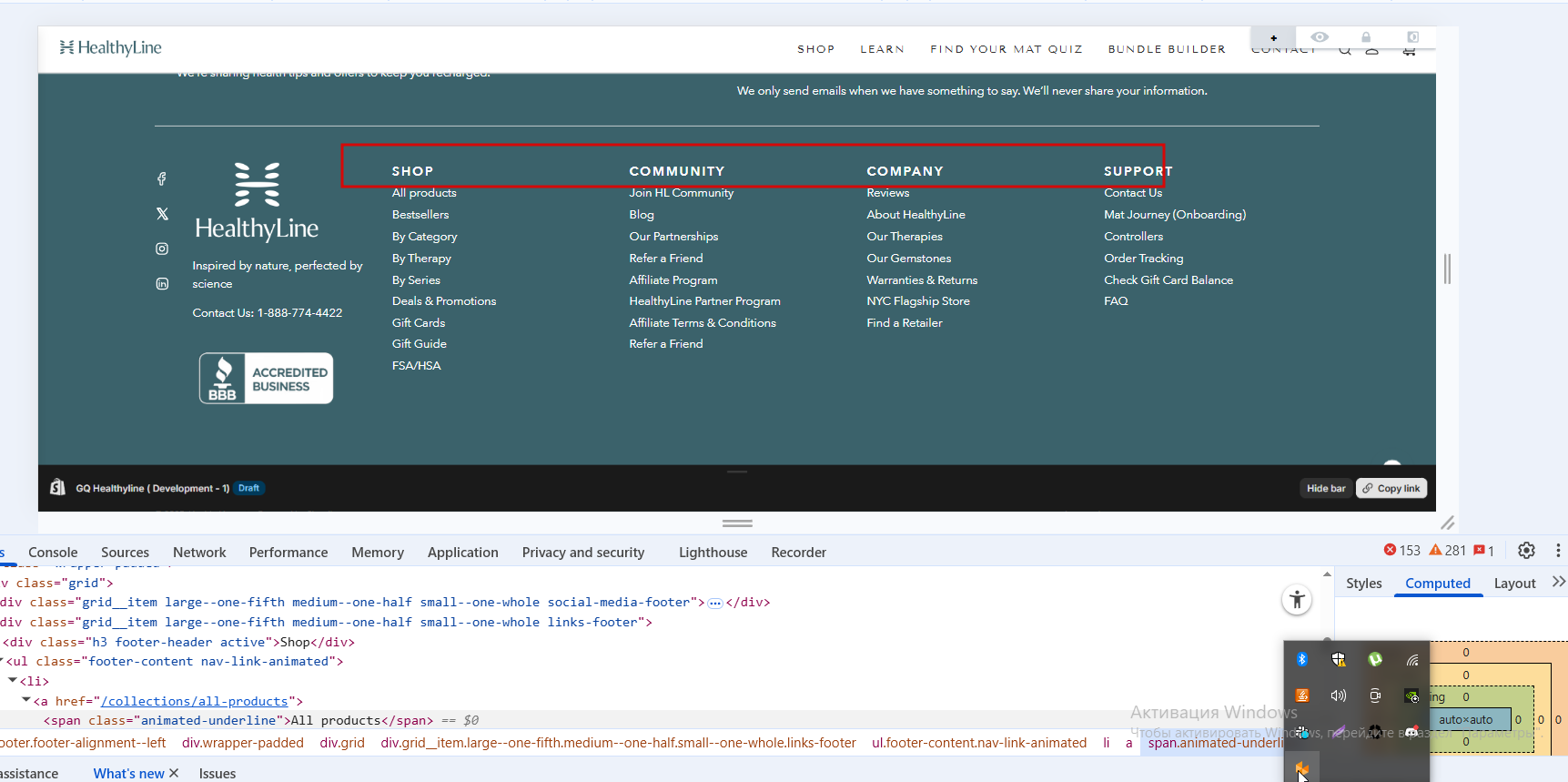Toggle the eye visibility icon in top overlay
The width and height of the screenshot is (1568, 782).
click(x=1320, y=37)
